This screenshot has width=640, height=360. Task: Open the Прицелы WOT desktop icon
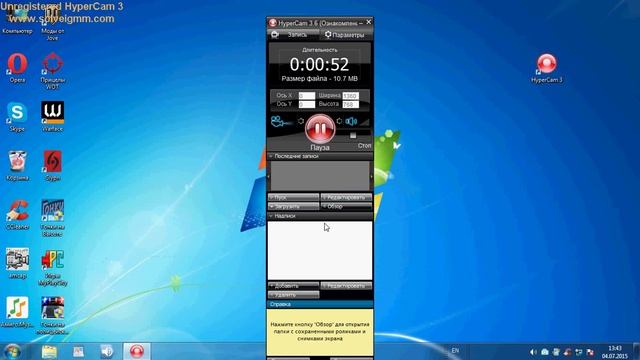[53, 70]
